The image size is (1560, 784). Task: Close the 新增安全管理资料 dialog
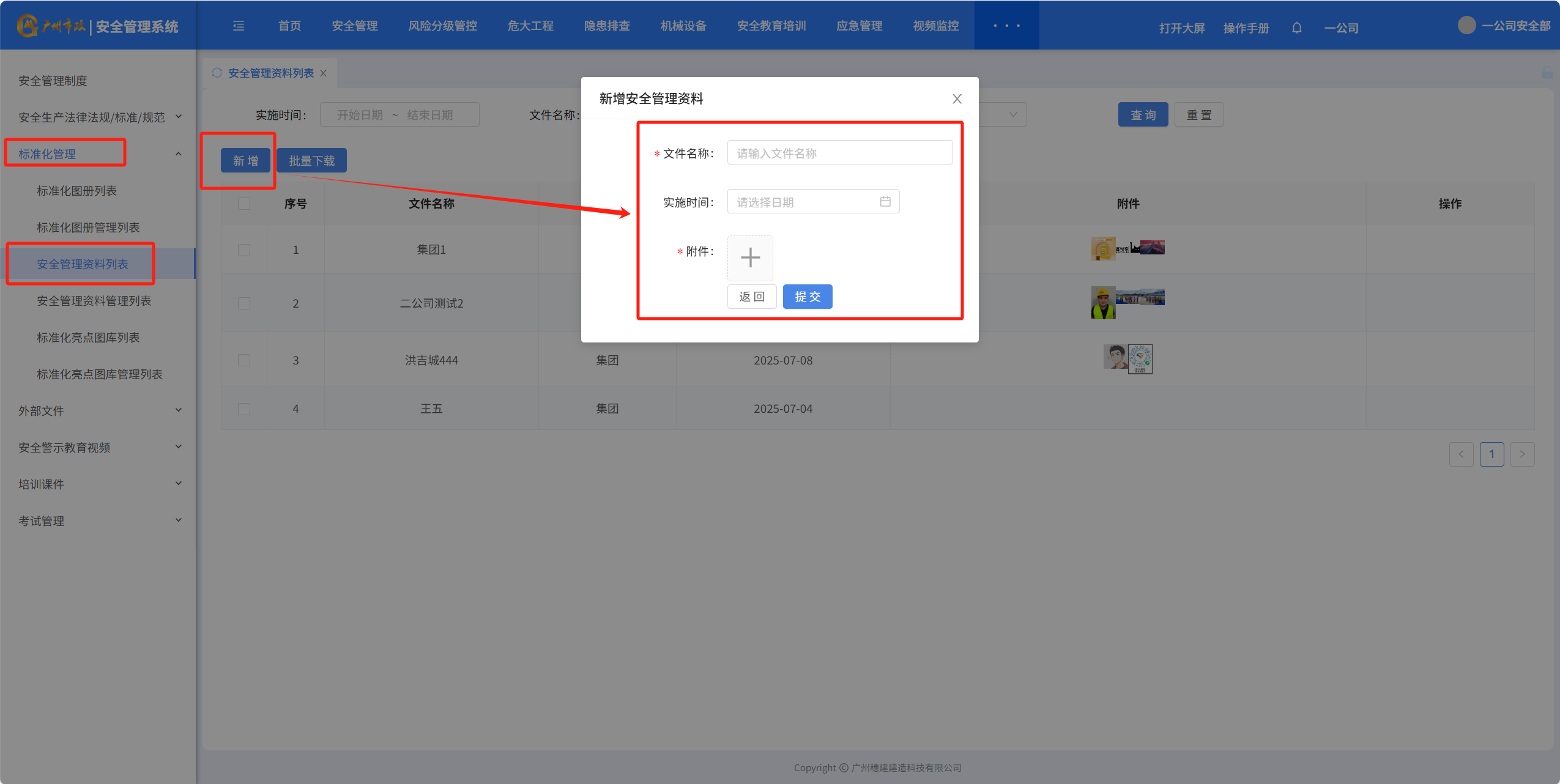pos(957,99)
